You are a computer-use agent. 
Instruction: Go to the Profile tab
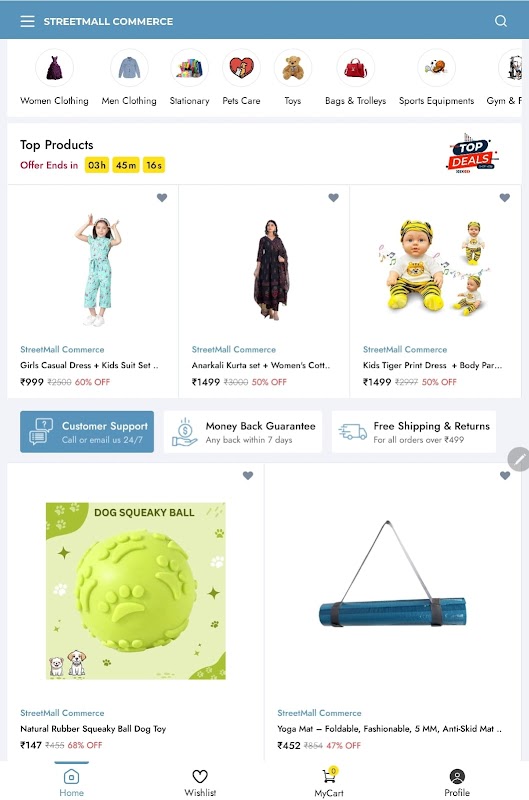(457, 783)
